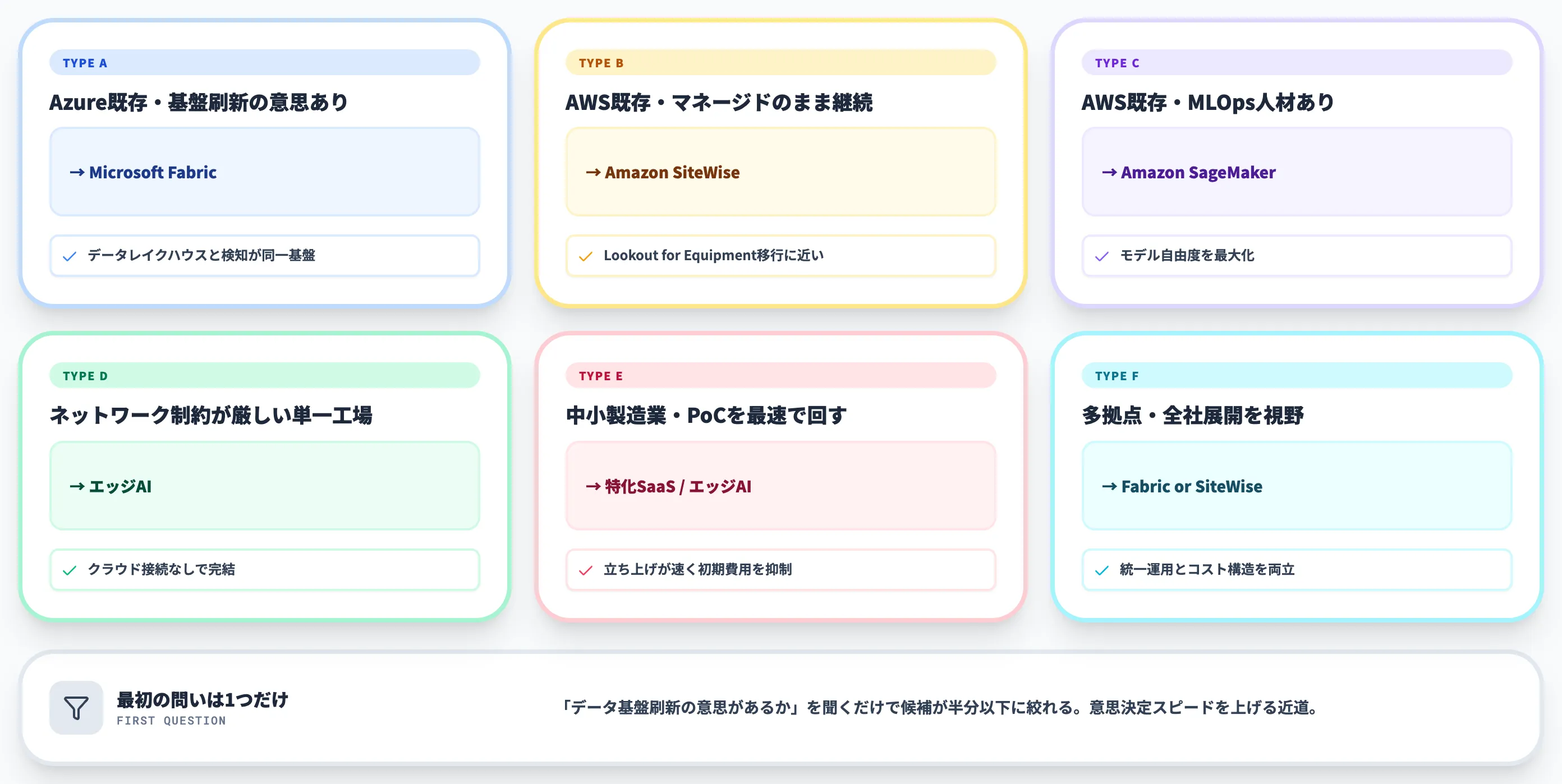Select the TYPE D badge
Viewport: 1562px width, 784px height.
pos(264,376)
